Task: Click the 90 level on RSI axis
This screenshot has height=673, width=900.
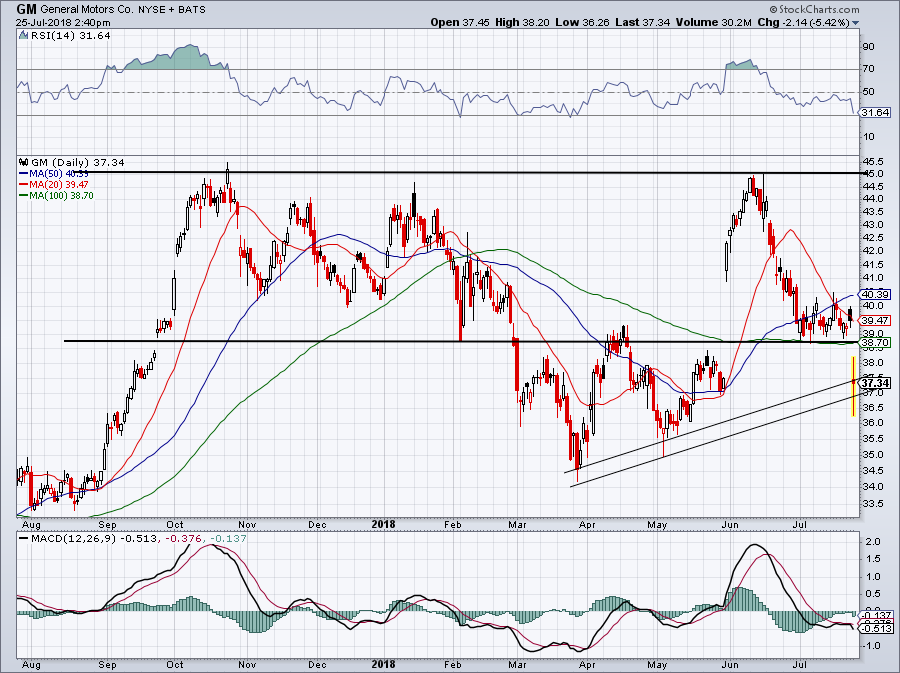Action: coord(869,46)
